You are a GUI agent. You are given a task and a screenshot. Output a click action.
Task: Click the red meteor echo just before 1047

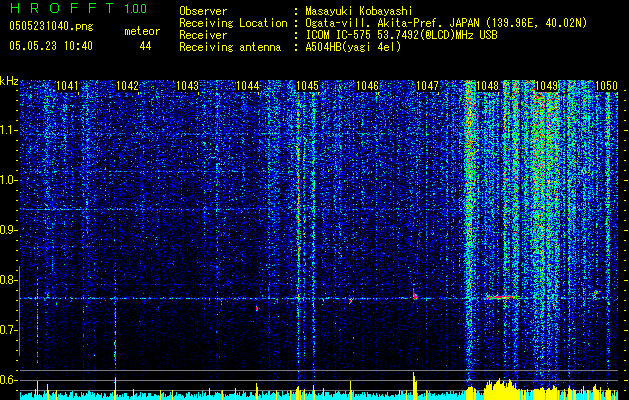pyautogui.click(x=414, y=294)
